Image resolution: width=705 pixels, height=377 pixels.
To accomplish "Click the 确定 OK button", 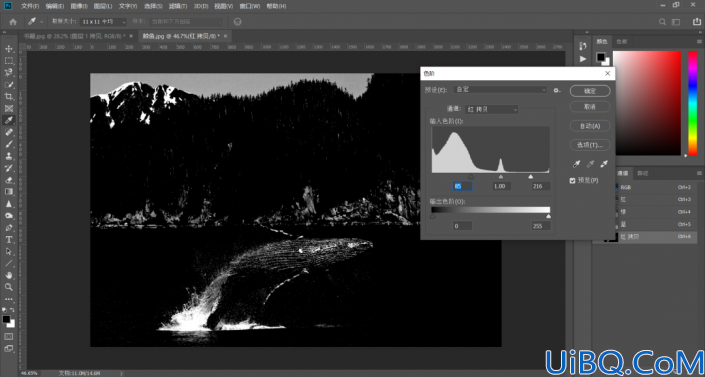I will [590, 91].
